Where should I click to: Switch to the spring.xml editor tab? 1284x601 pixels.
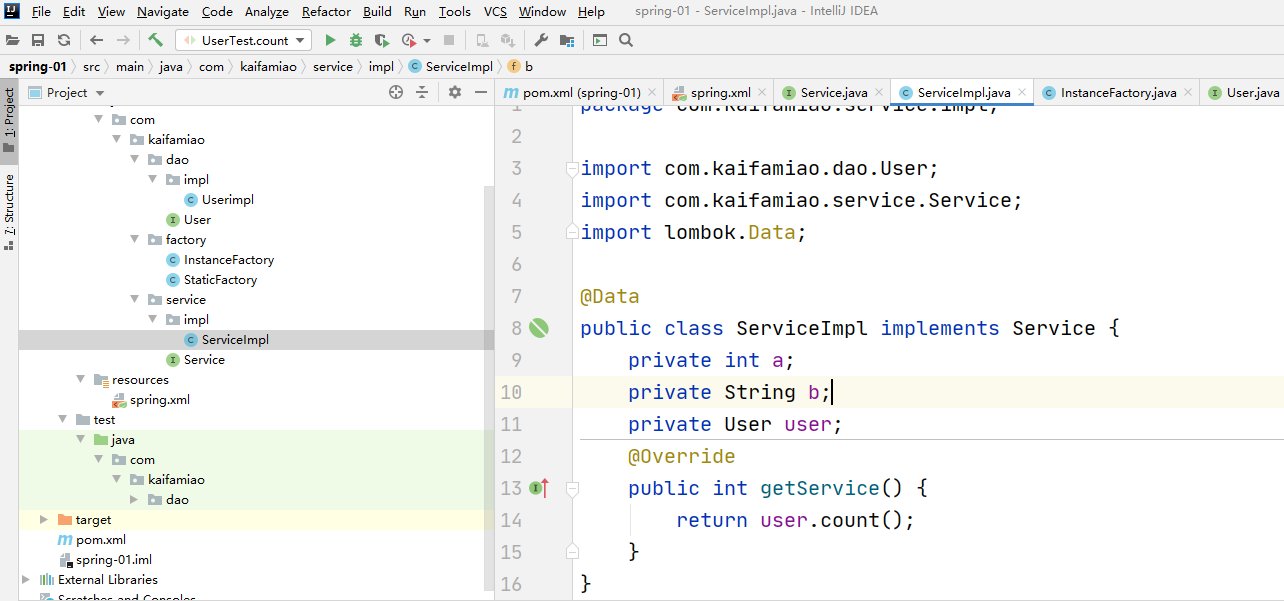click(720, 93)
